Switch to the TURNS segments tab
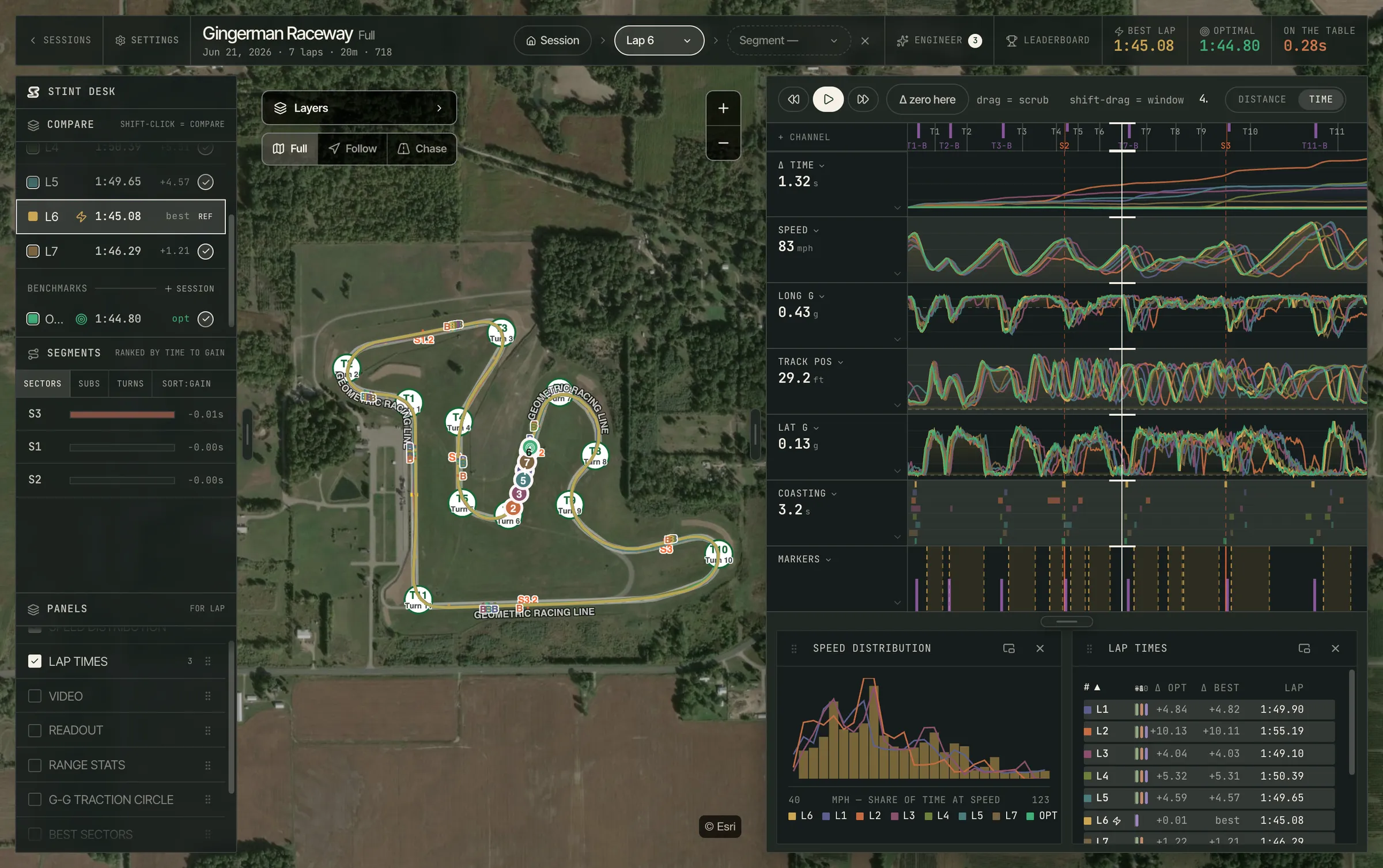Viewport: 1383px width, 868px height. click(130, 384)
